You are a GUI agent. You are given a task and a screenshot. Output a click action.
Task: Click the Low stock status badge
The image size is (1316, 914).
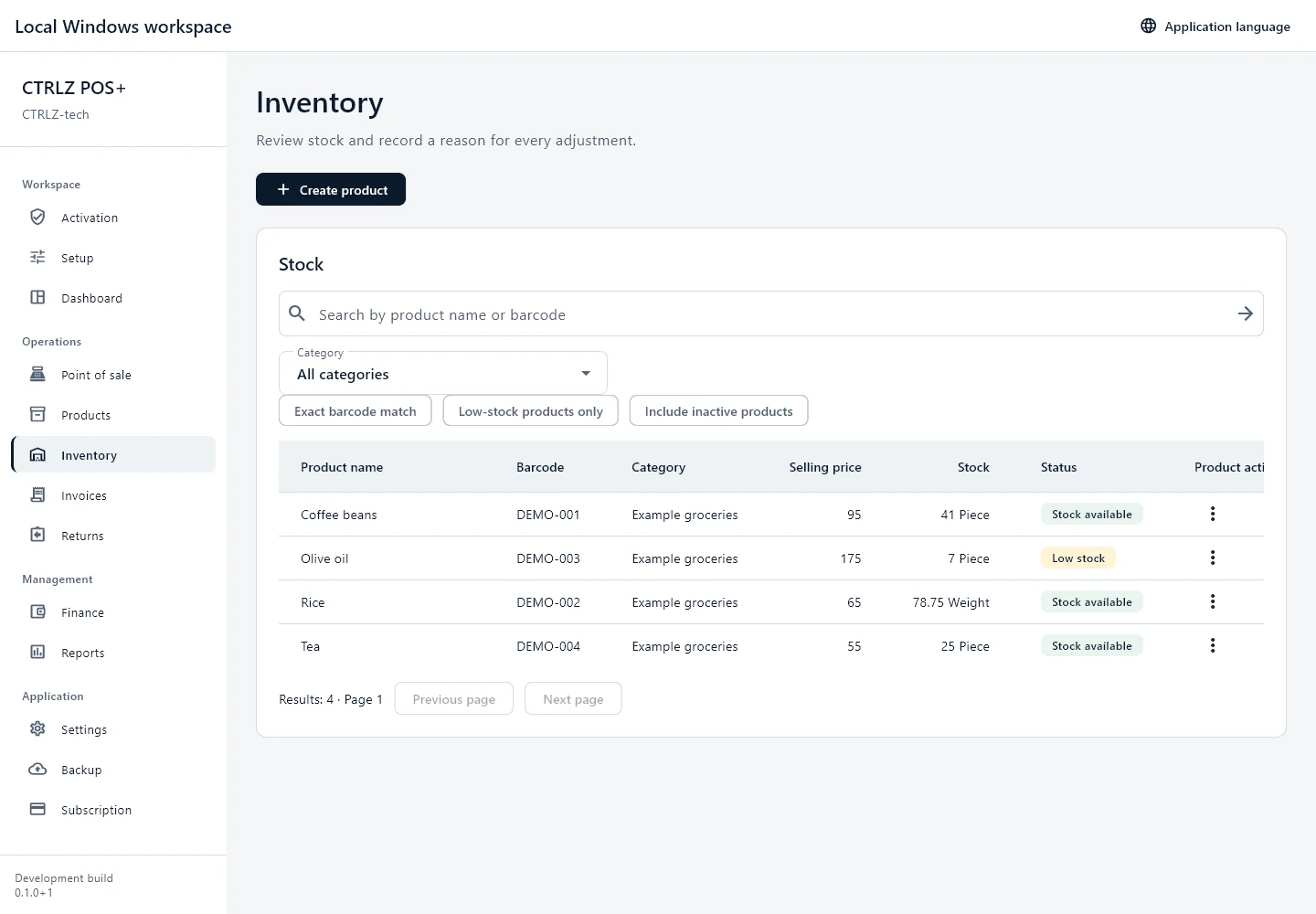pos(1078,558)
